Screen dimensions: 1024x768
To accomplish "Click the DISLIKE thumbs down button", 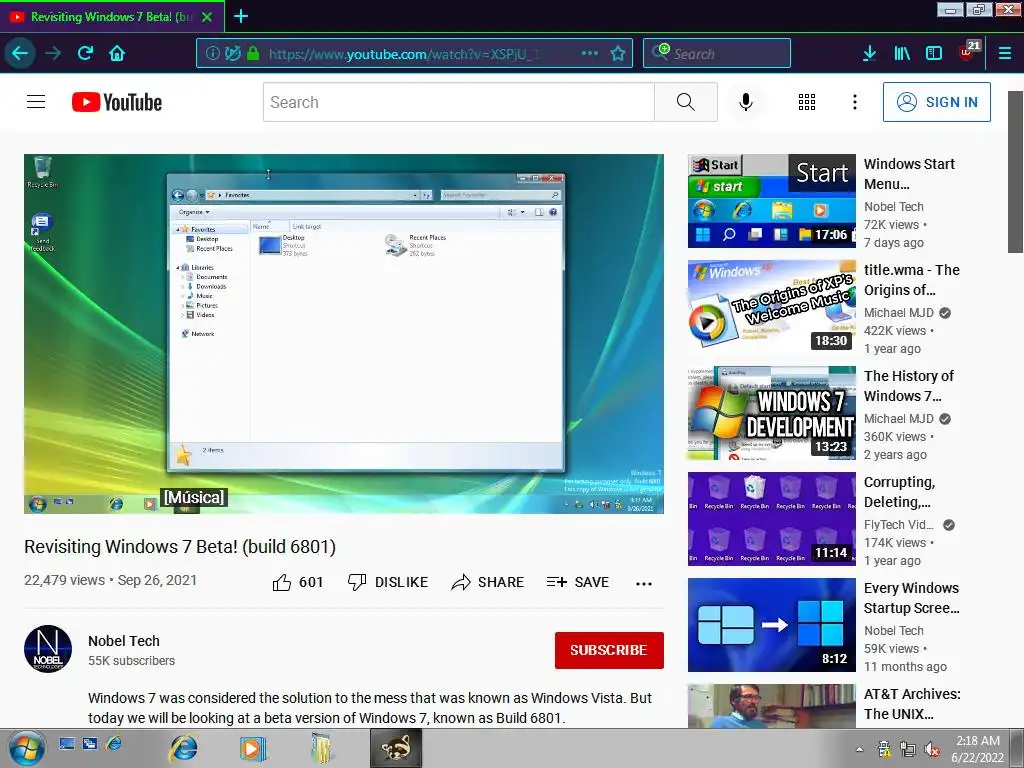I will pos(388,582).
